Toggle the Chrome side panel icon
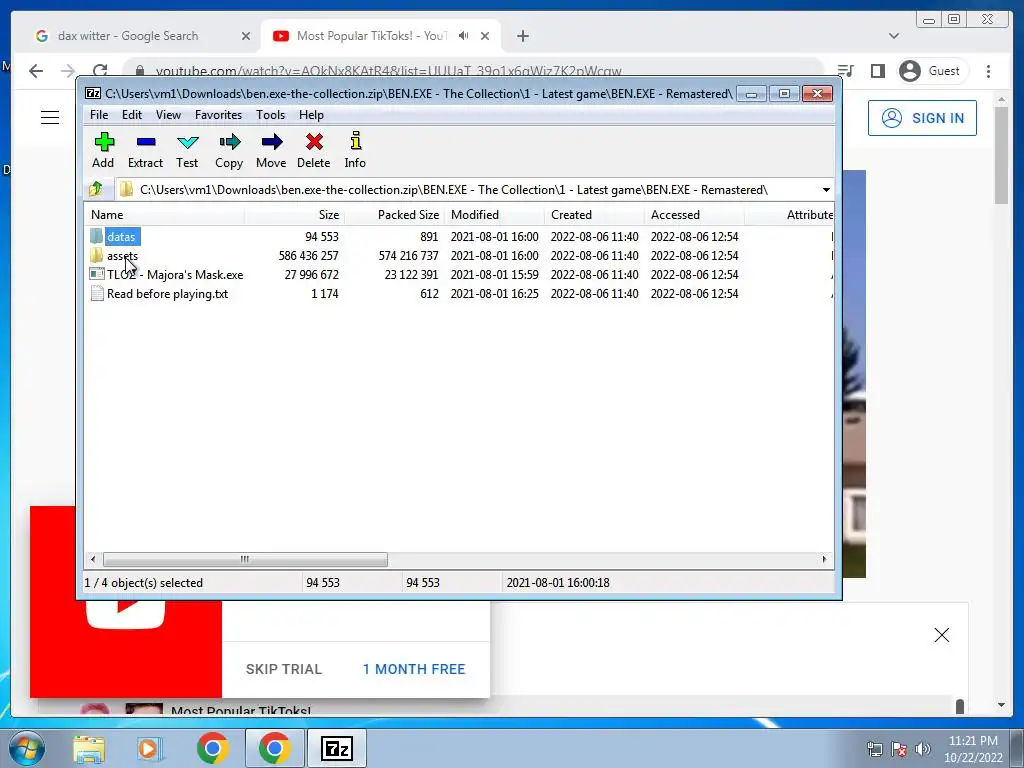This screenshot has height=768, width=1024. 878,71
